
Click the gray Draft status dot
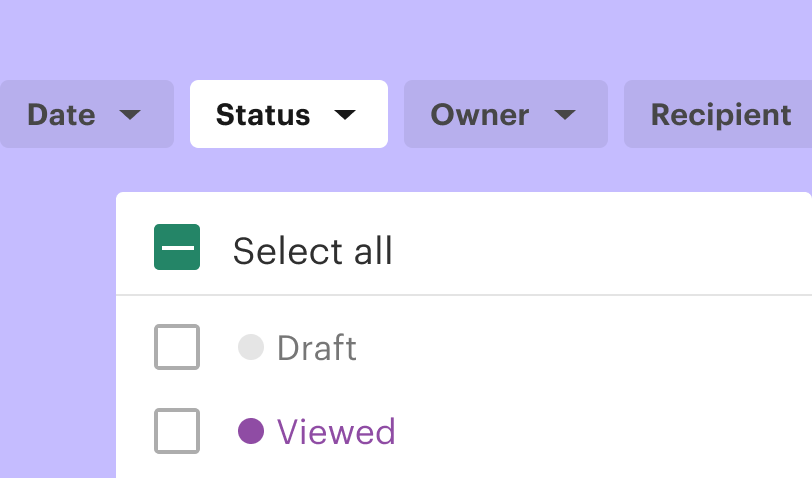tap(250, 347)
